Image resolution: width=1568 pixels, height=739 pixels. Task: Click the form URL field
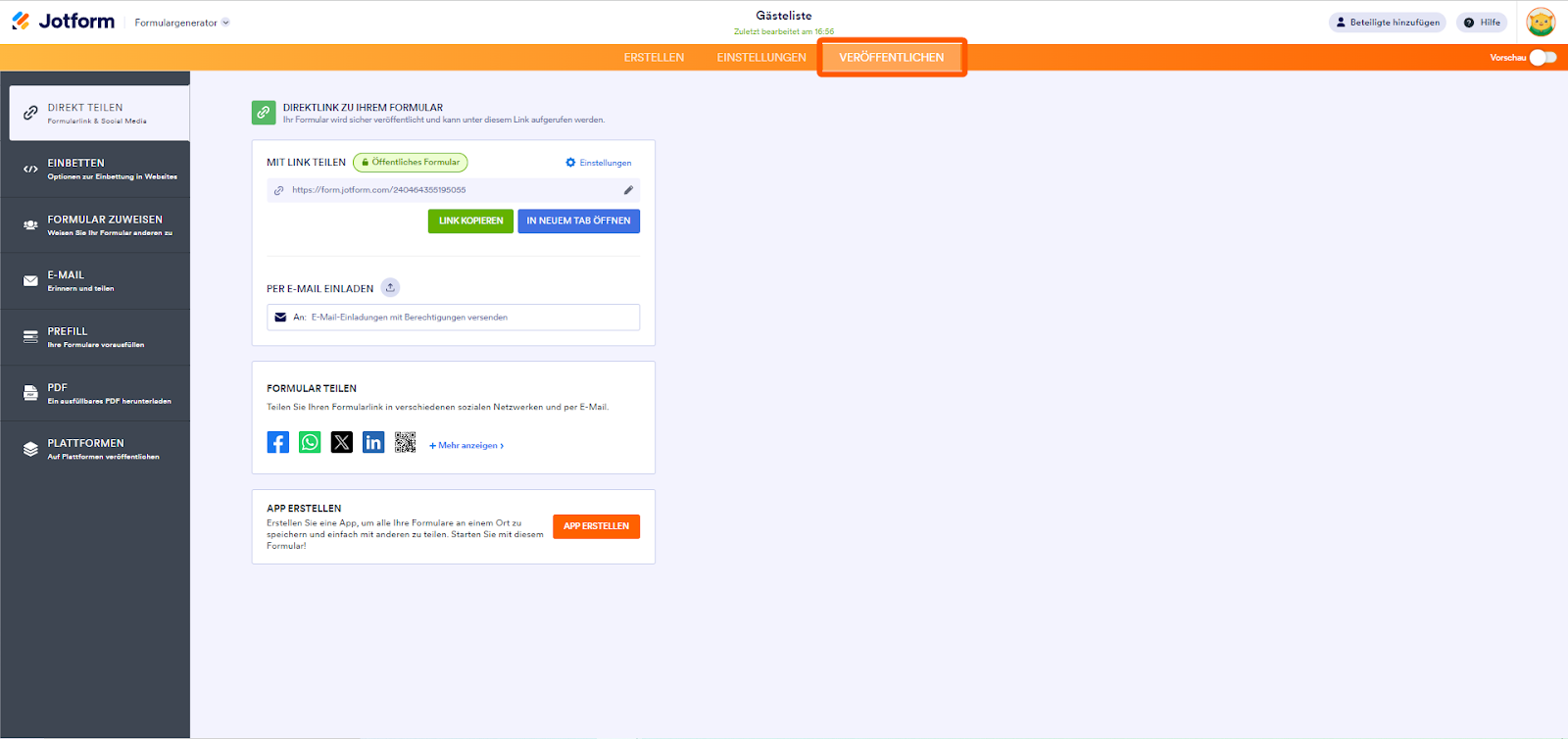pyautogui.click(x=453, y=190)
